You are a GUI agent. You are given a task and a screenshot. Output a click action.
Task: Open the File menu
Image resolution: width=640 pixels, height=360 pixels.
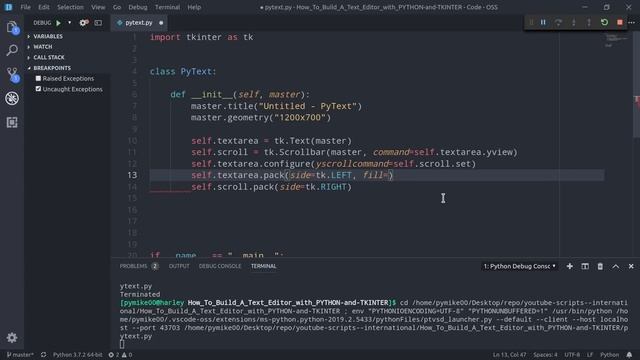[x=25, y=7]
